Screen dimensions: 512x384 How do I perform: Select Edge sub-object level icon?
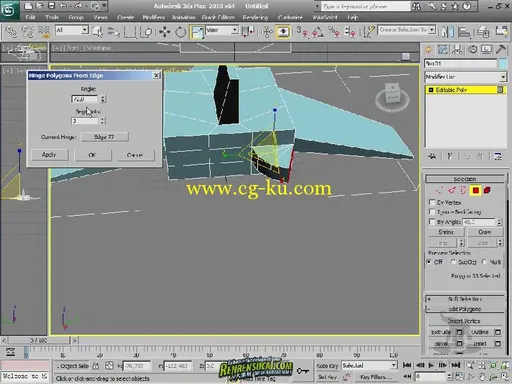click(x=451, y=190)
